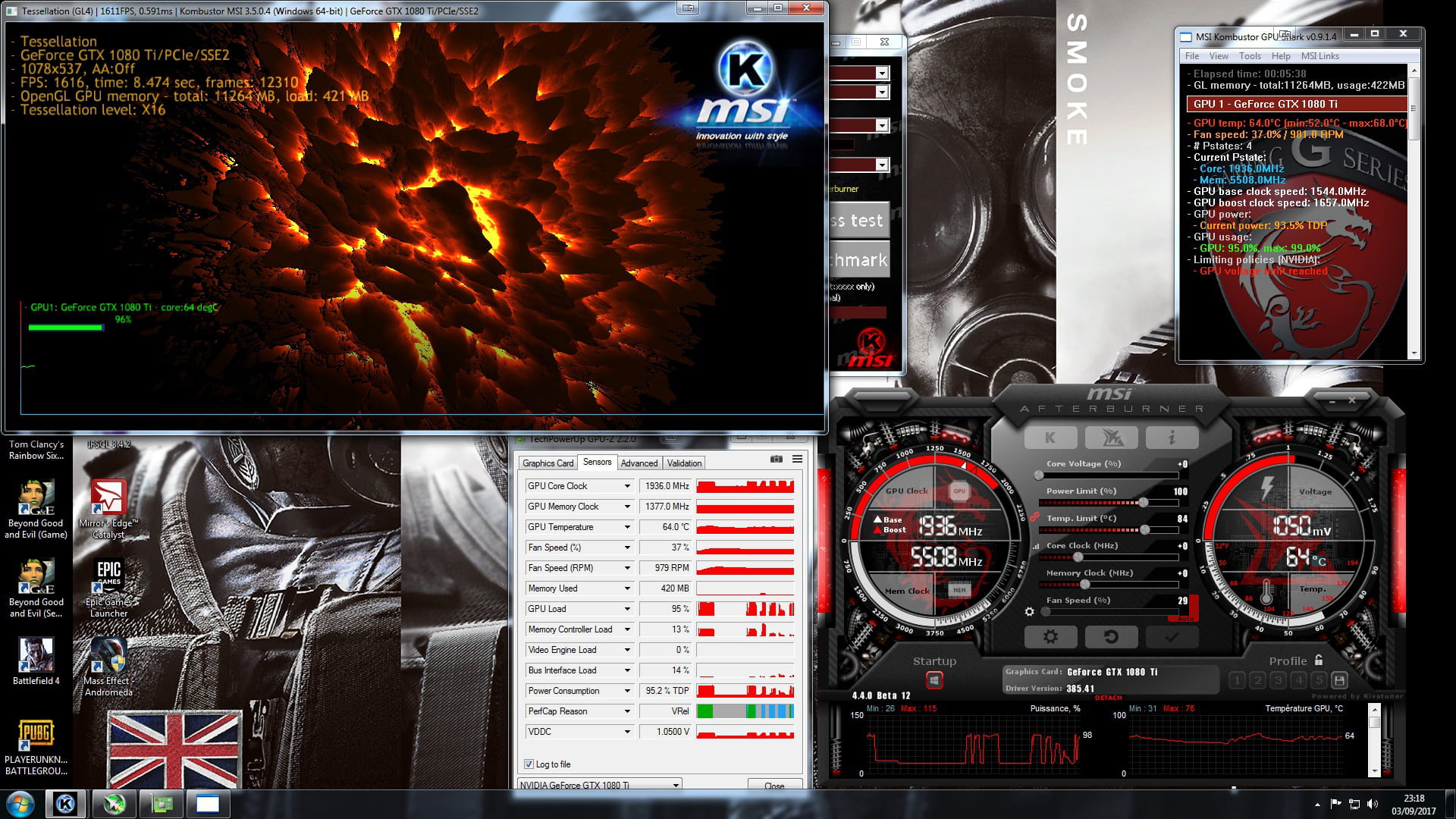Image resolution: width=1456 pixels, height=819 pixels.
Task: Expand Fan Speed (%) sensor dropdown
Action: (627, 548)
